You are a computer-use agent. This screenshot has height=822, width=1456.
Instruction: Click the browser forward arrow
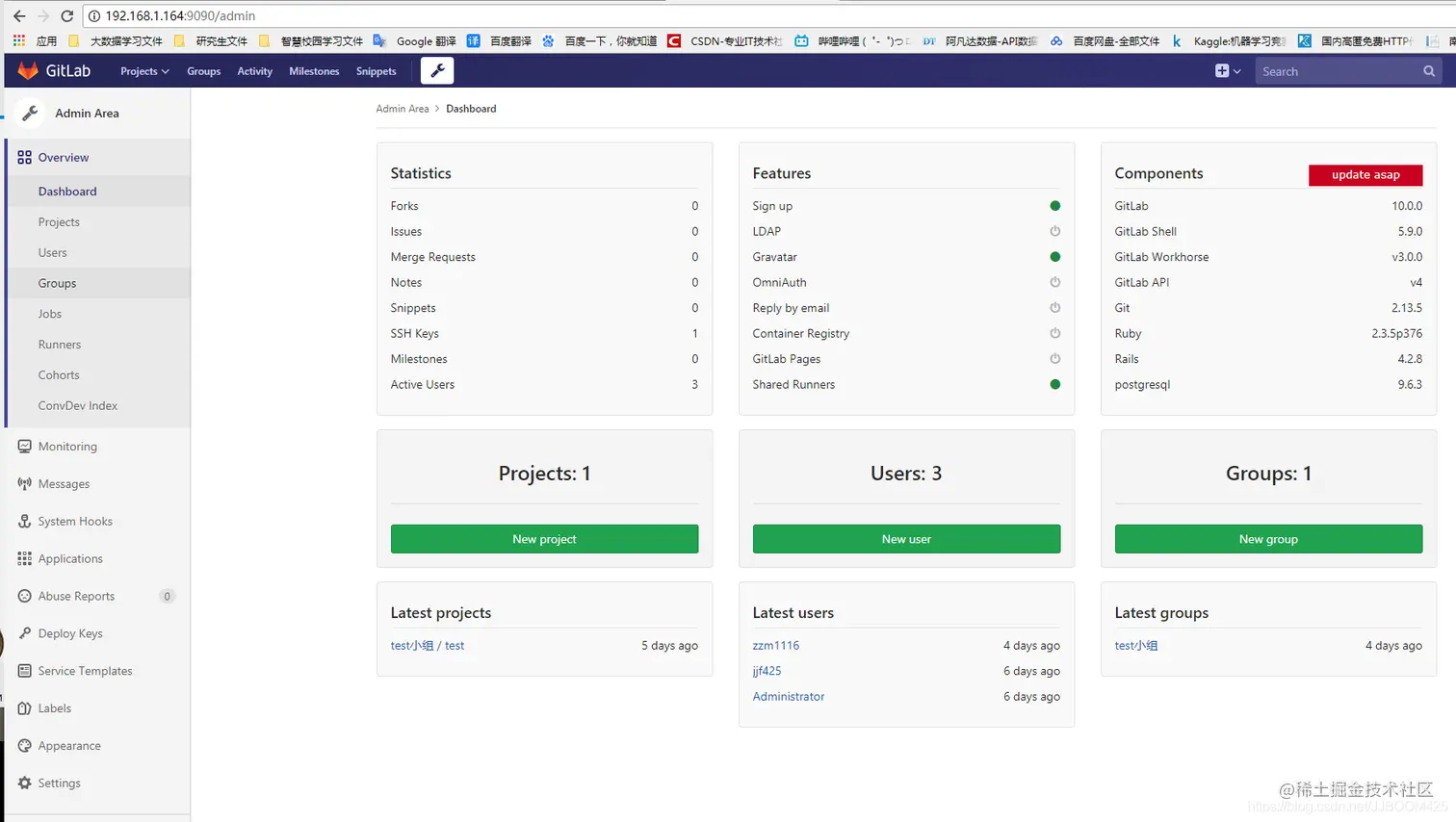[x=43, y=15]
